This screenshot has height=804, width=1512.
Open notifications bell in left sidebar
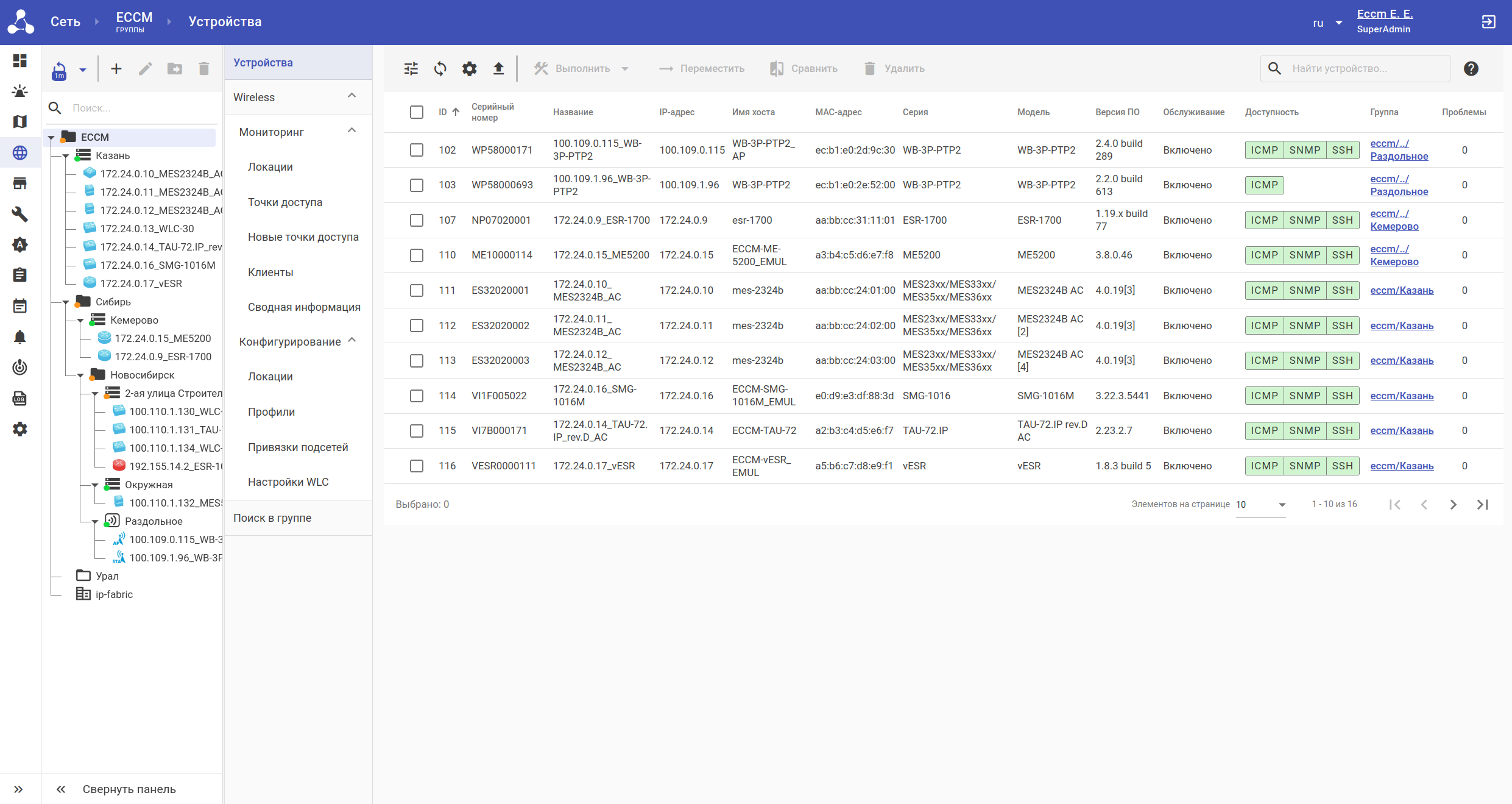(19, 337)
